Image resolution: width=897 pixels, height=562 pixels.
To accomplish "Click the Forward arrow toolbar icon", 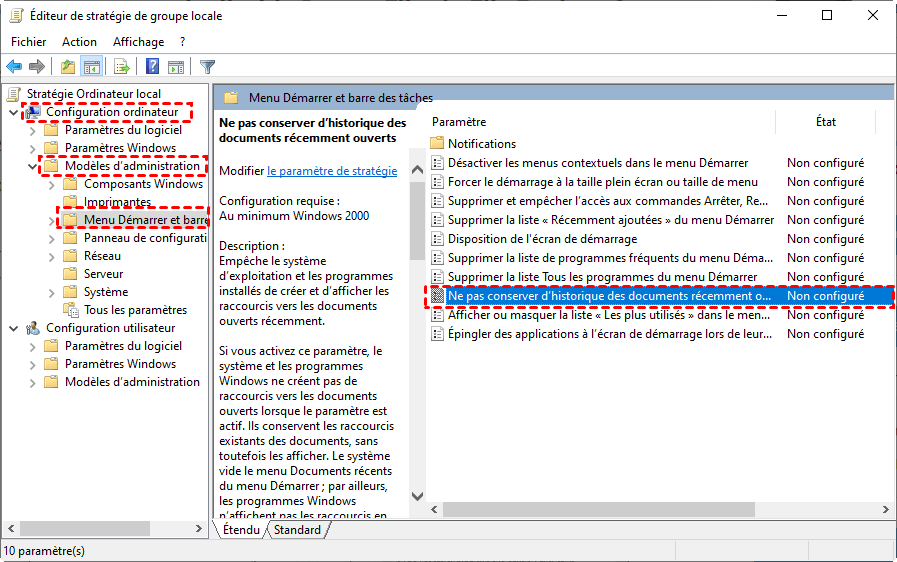I will [x=37, y=67].
